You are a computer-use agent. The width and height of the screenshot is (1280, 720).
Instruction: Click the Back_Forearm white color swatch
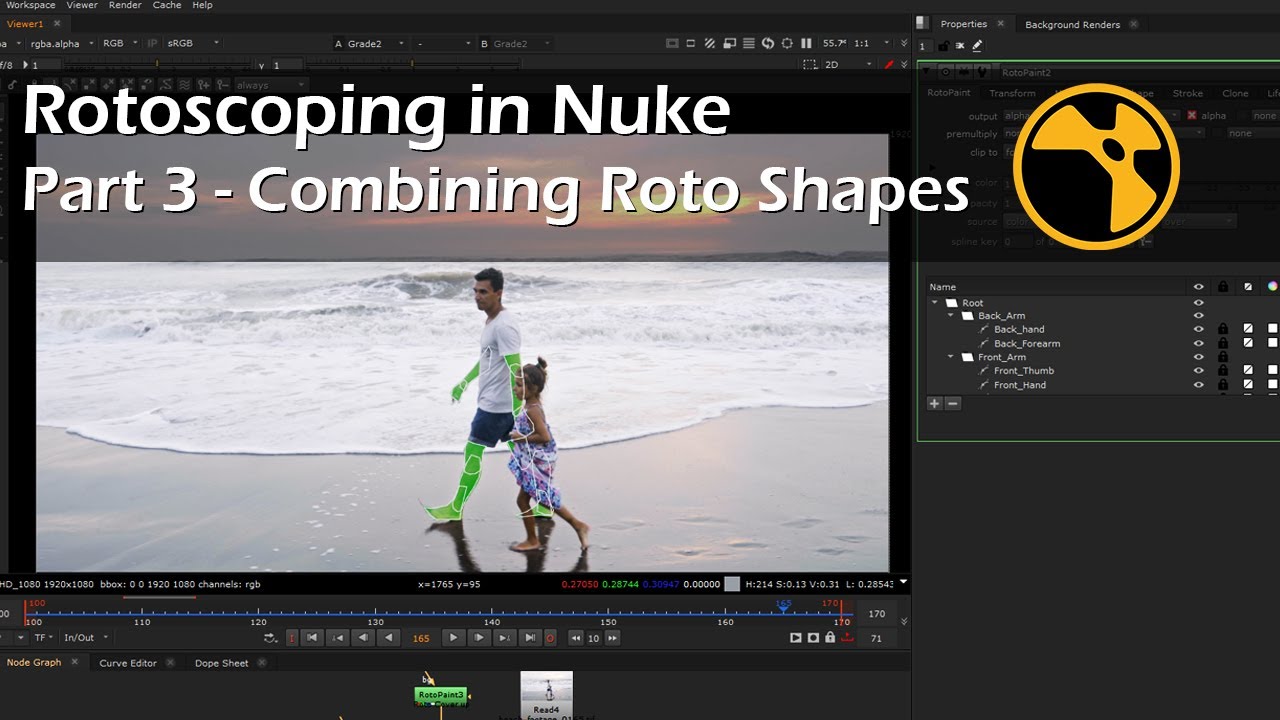point(1272,343)
